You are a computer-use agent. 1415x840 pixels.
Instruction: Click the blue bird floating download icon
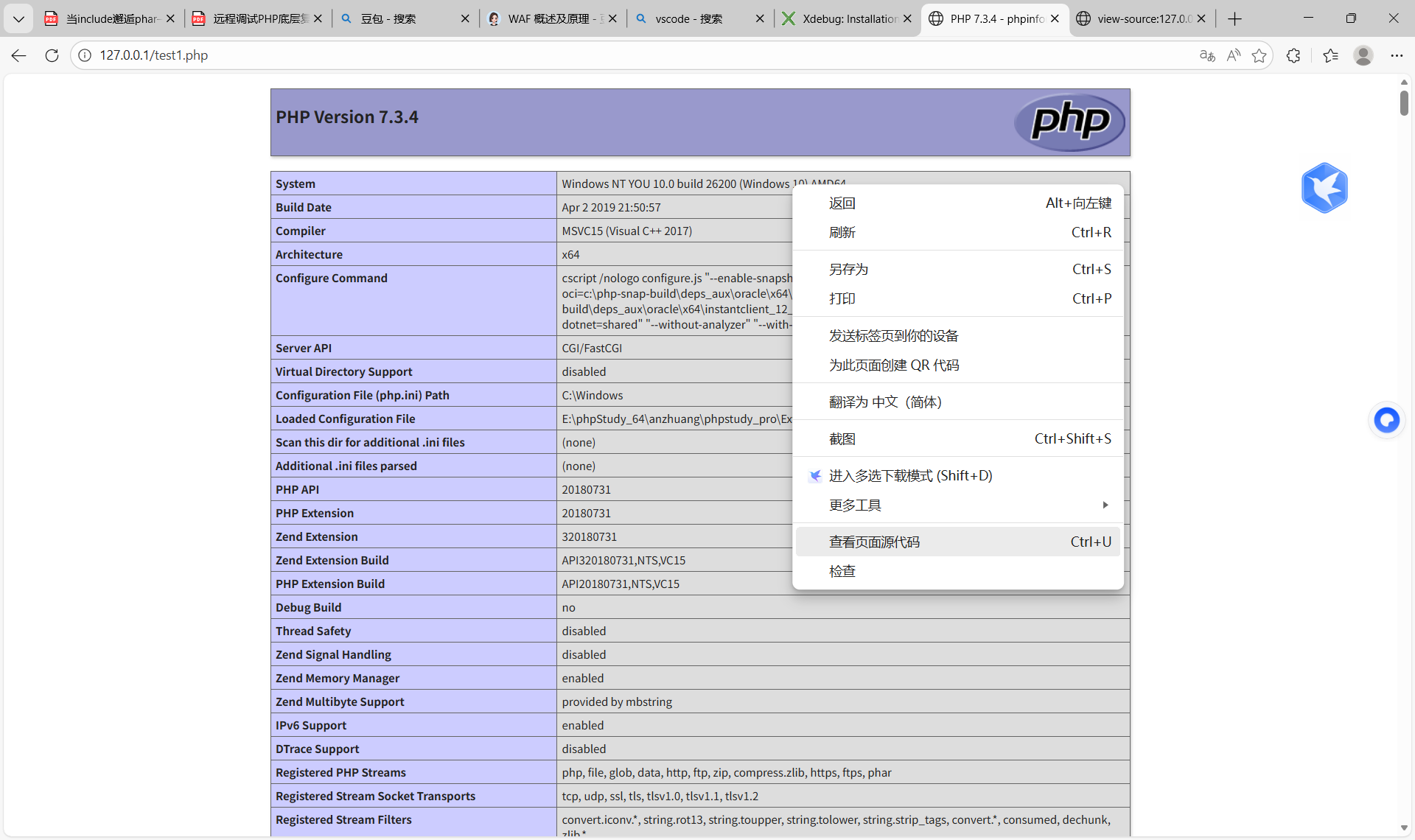[1324, 188]
